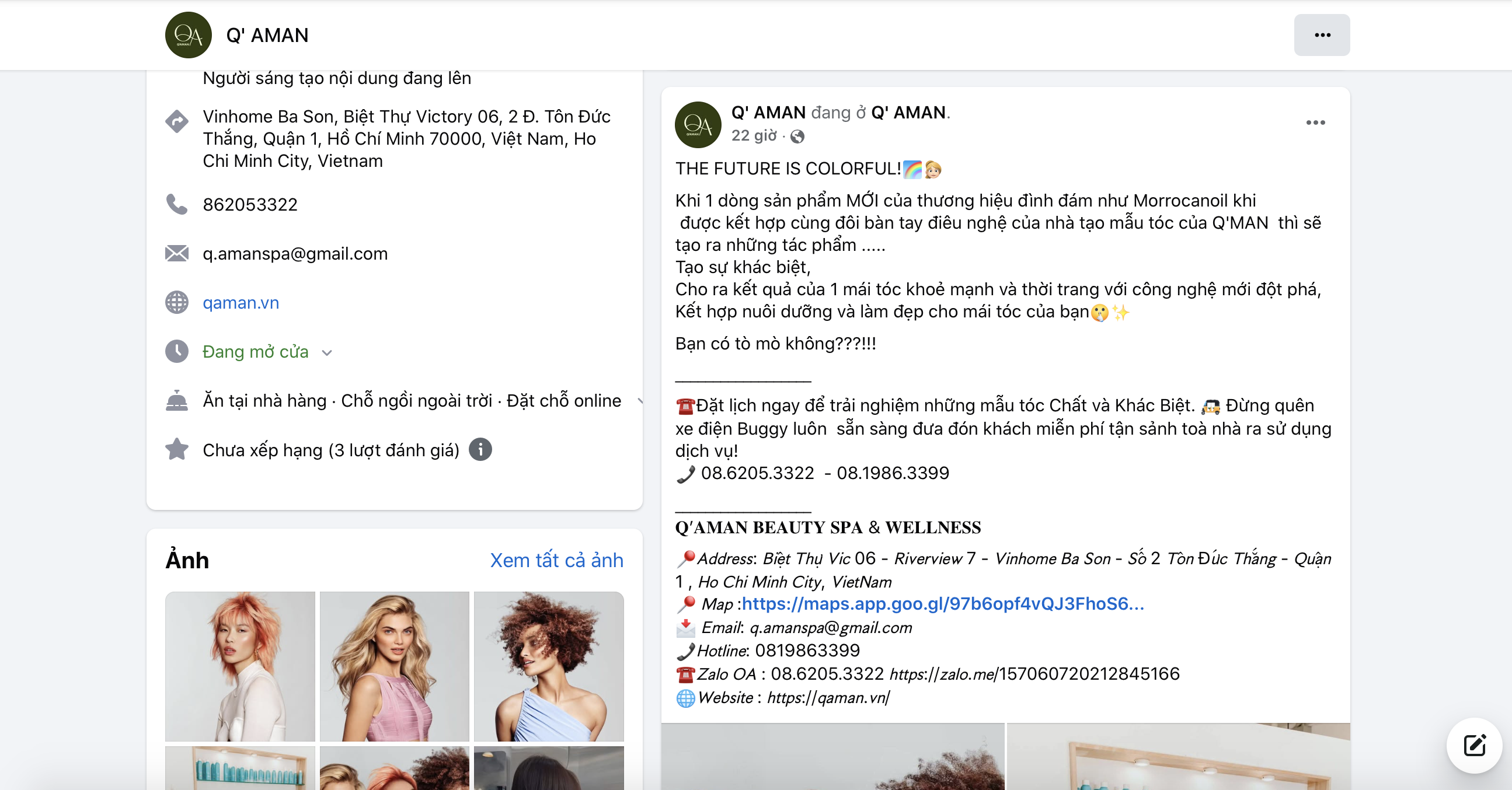Open the page options three-dot button
This screenshot has width=1512, height=790.
1321,35
